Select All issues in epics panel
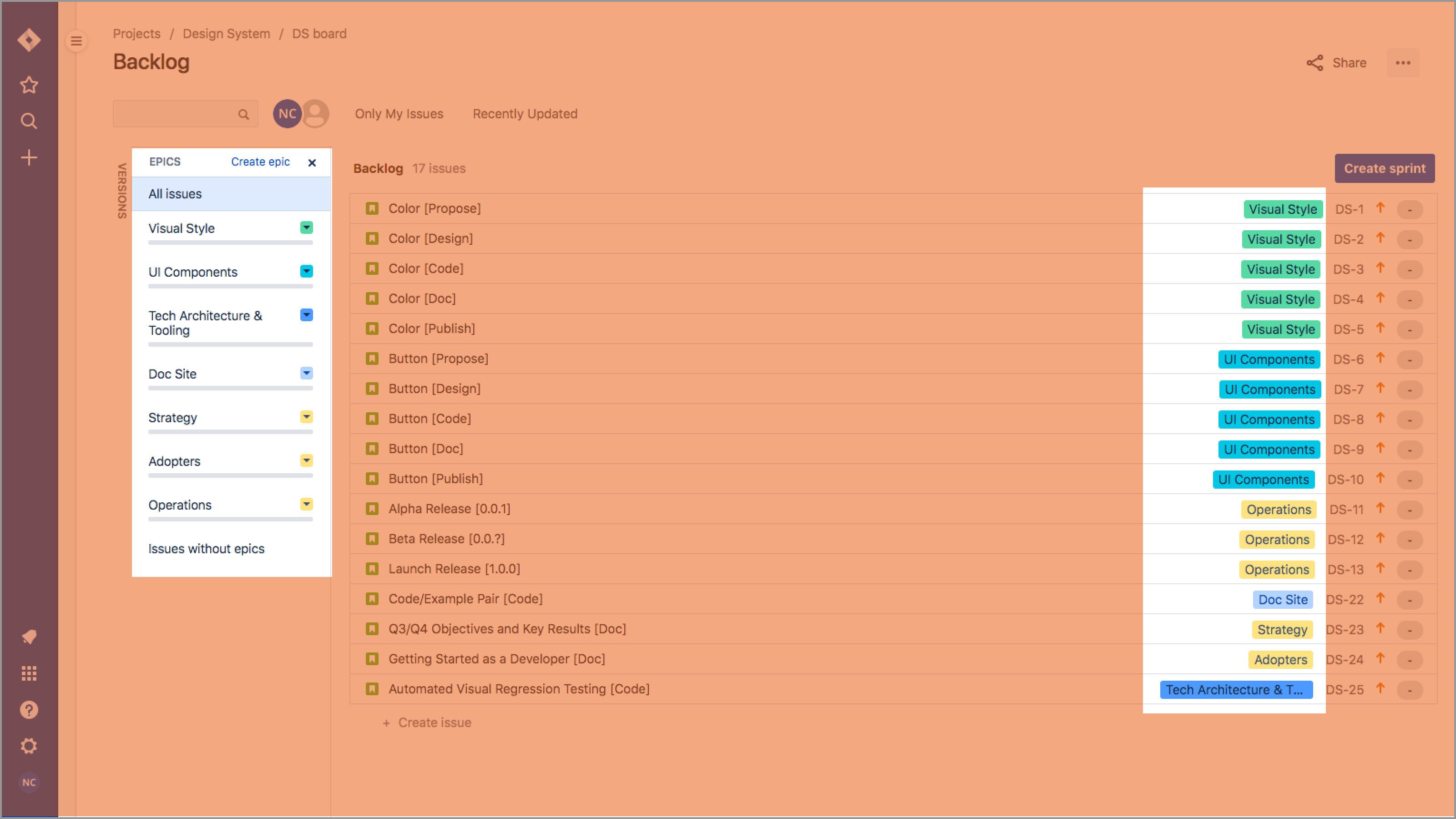 pyautogui.click(x=175, y=194)
